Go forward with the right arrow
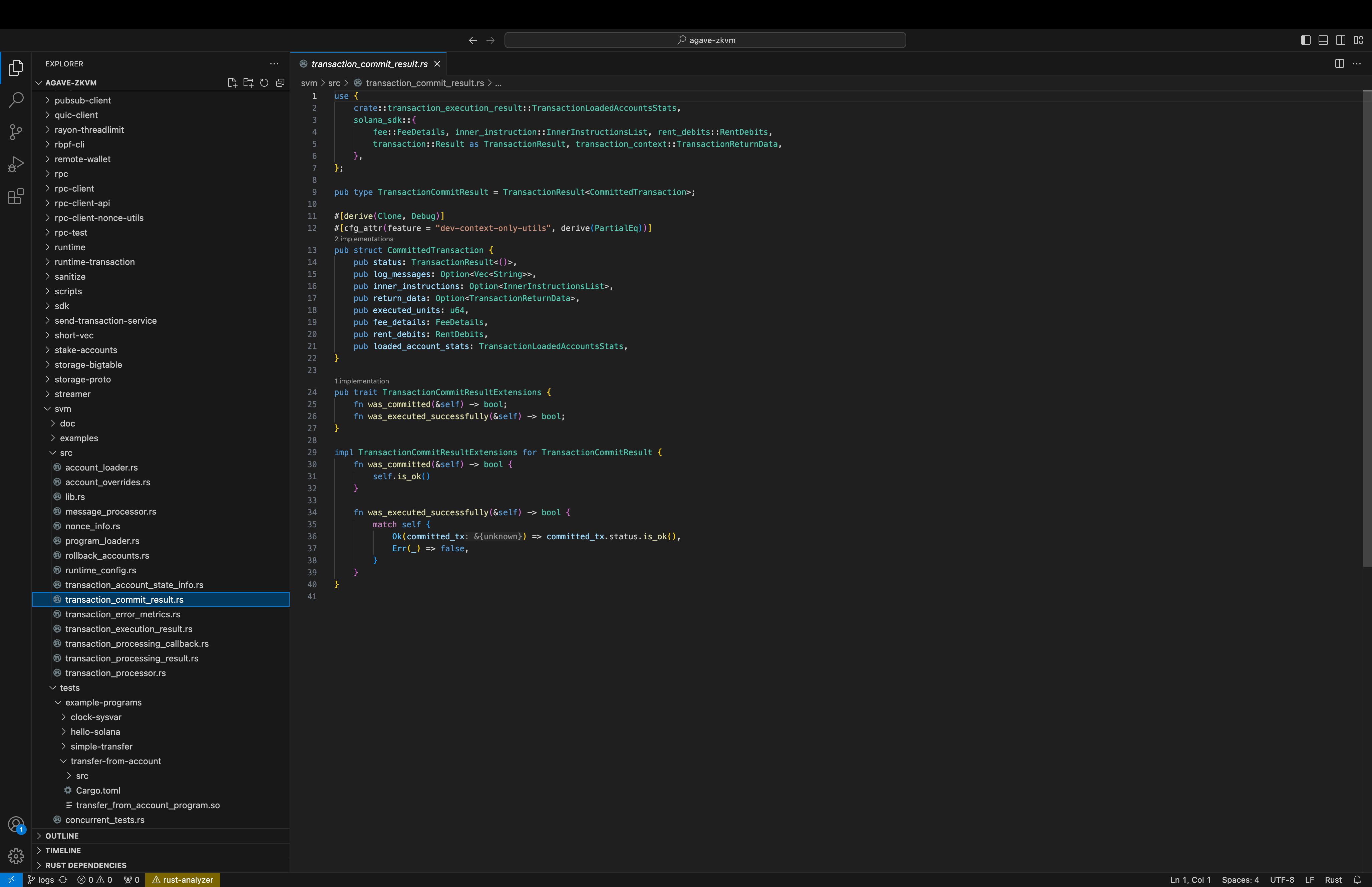 coord(490,40)
